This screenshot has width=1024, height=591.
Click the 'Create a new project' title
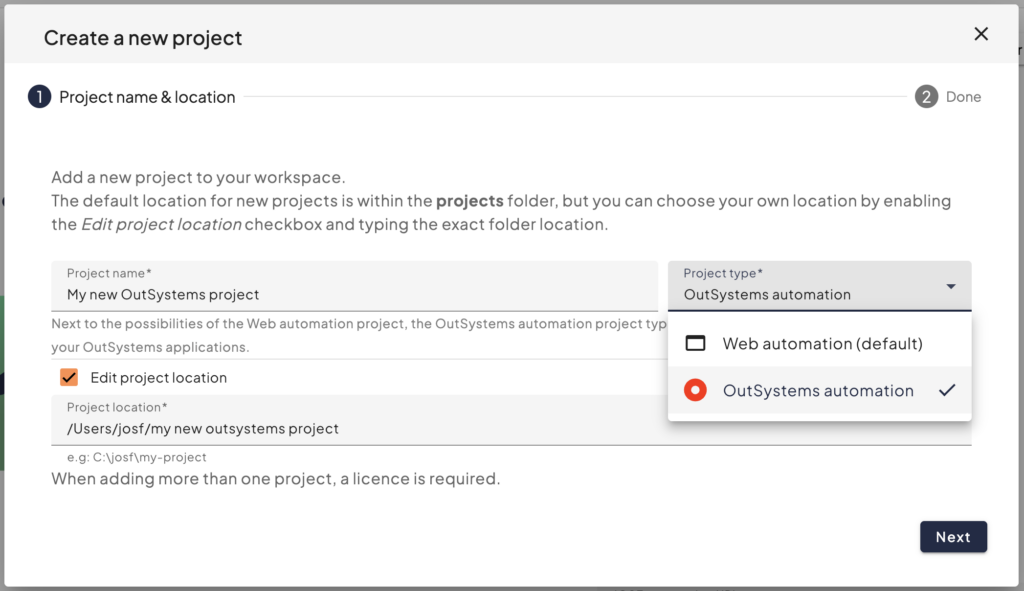(143, 39)
